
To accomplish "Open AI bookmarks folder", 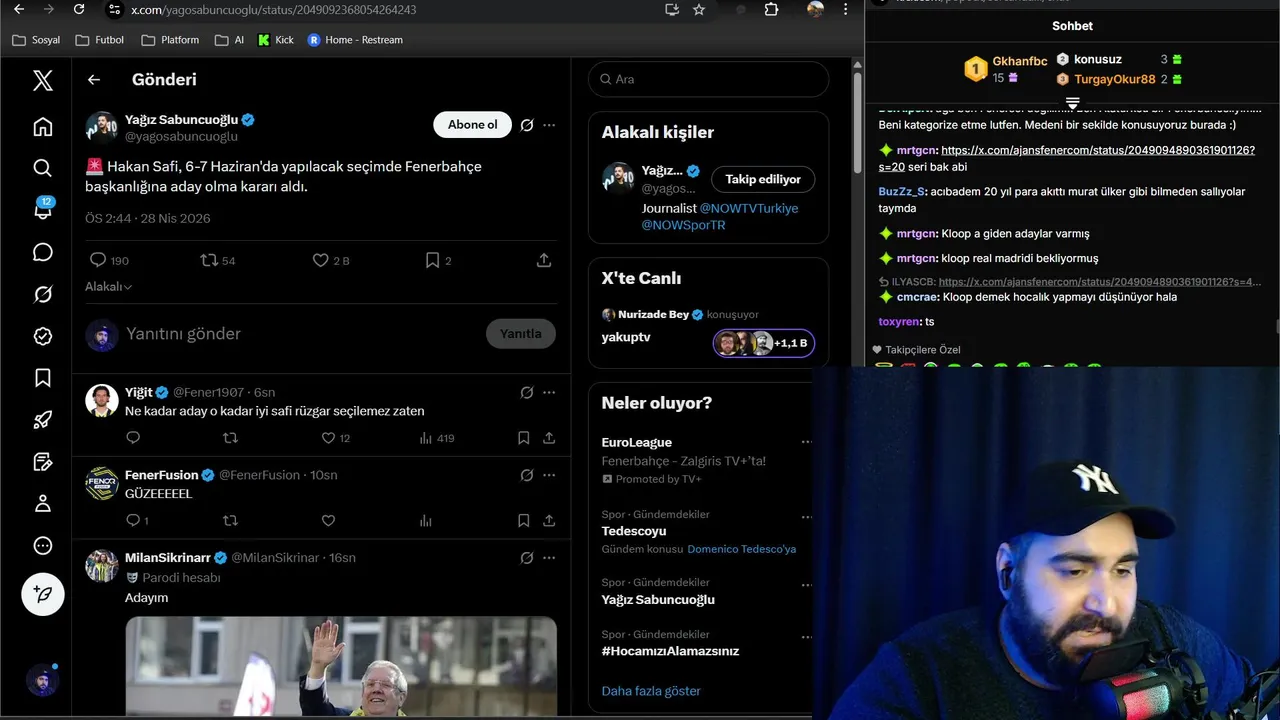I will click(229, 40).
